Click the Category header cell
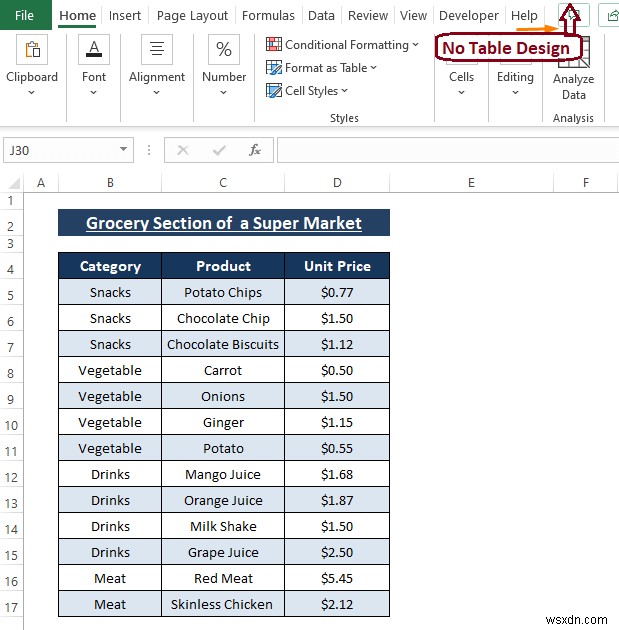The height and width of the screenshot is (630, 619). click(x=110, y=266)
